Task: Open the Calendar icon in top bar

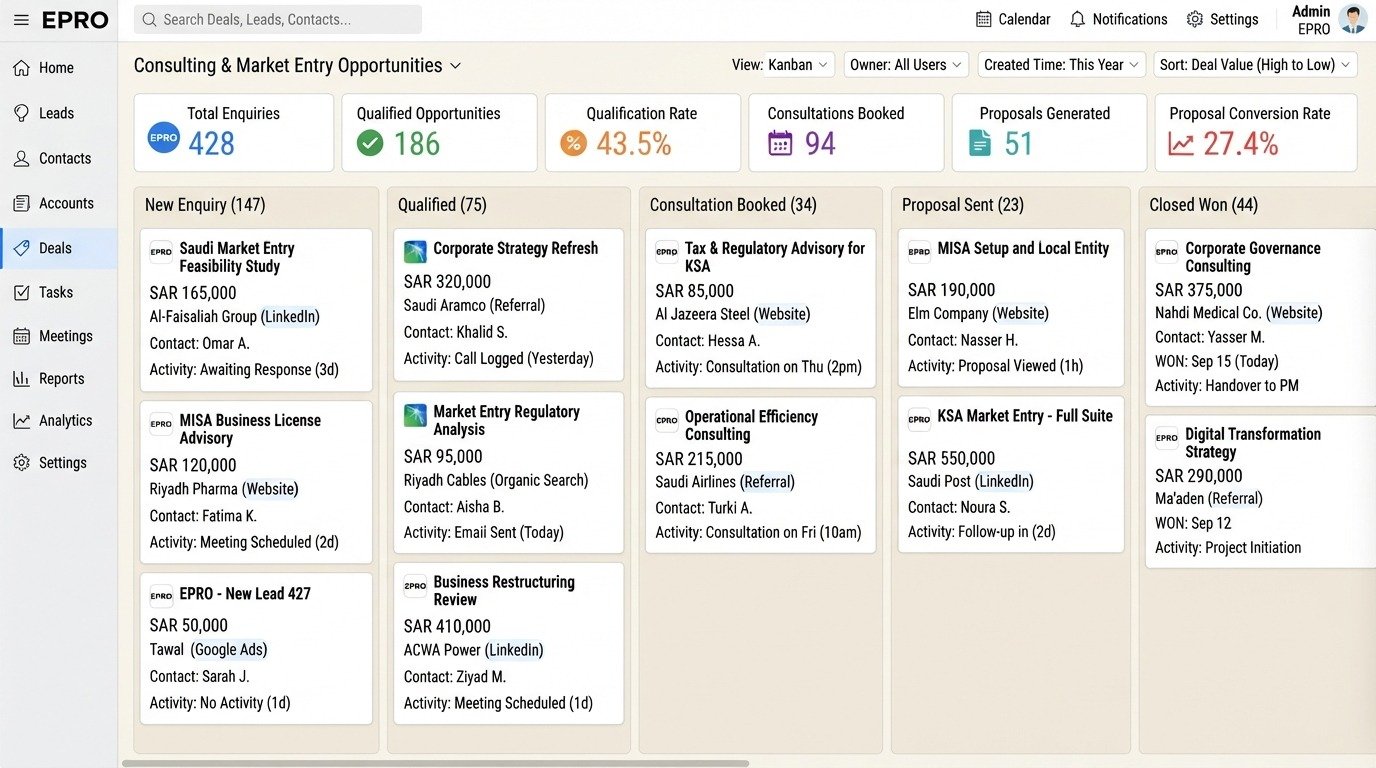Action: tap(984, 20)
